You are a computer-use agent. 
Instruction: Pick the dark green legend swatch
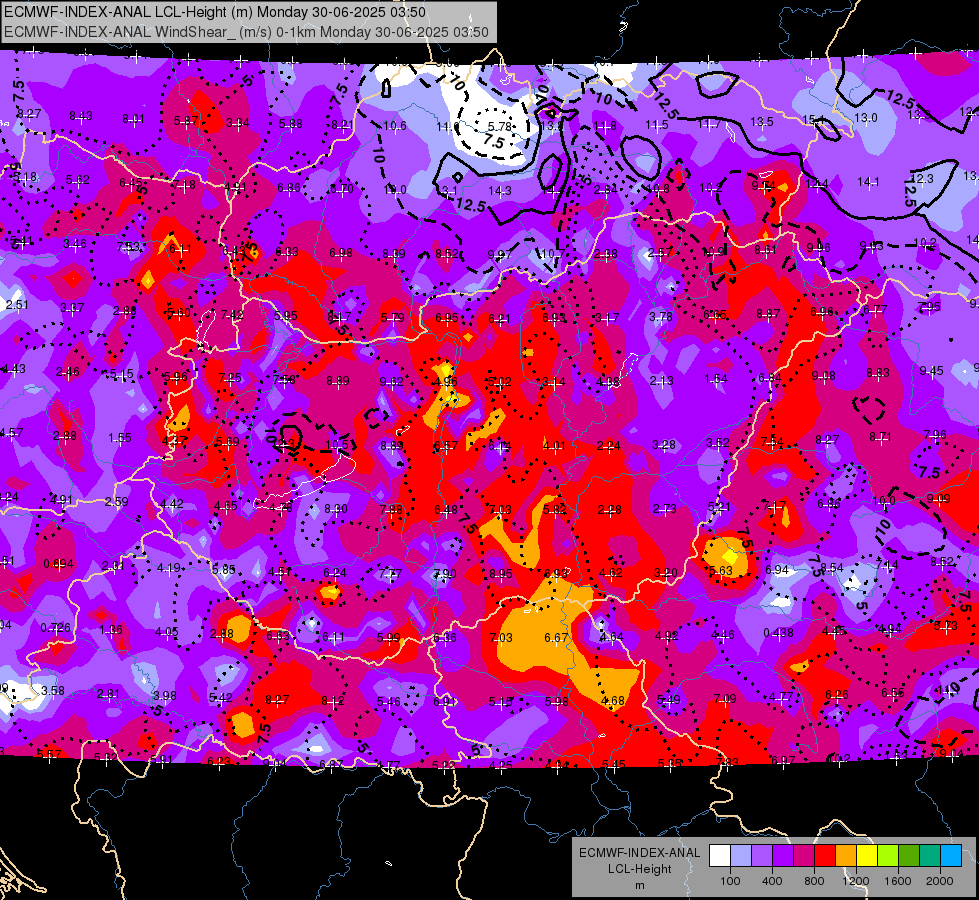(x=909, y=856)
